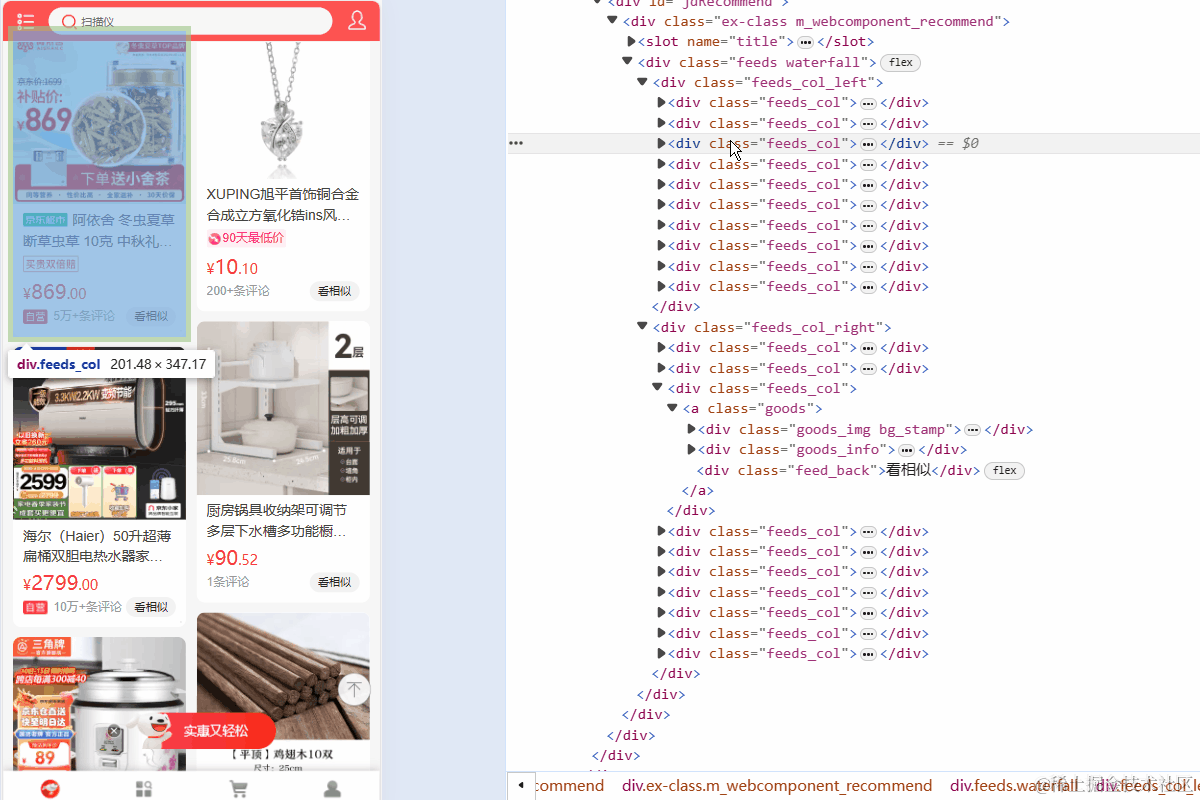This screenshot has width=1200, height=800.
Task: Collapse the a class="goods" node
Action: click(x=672, y=408)
